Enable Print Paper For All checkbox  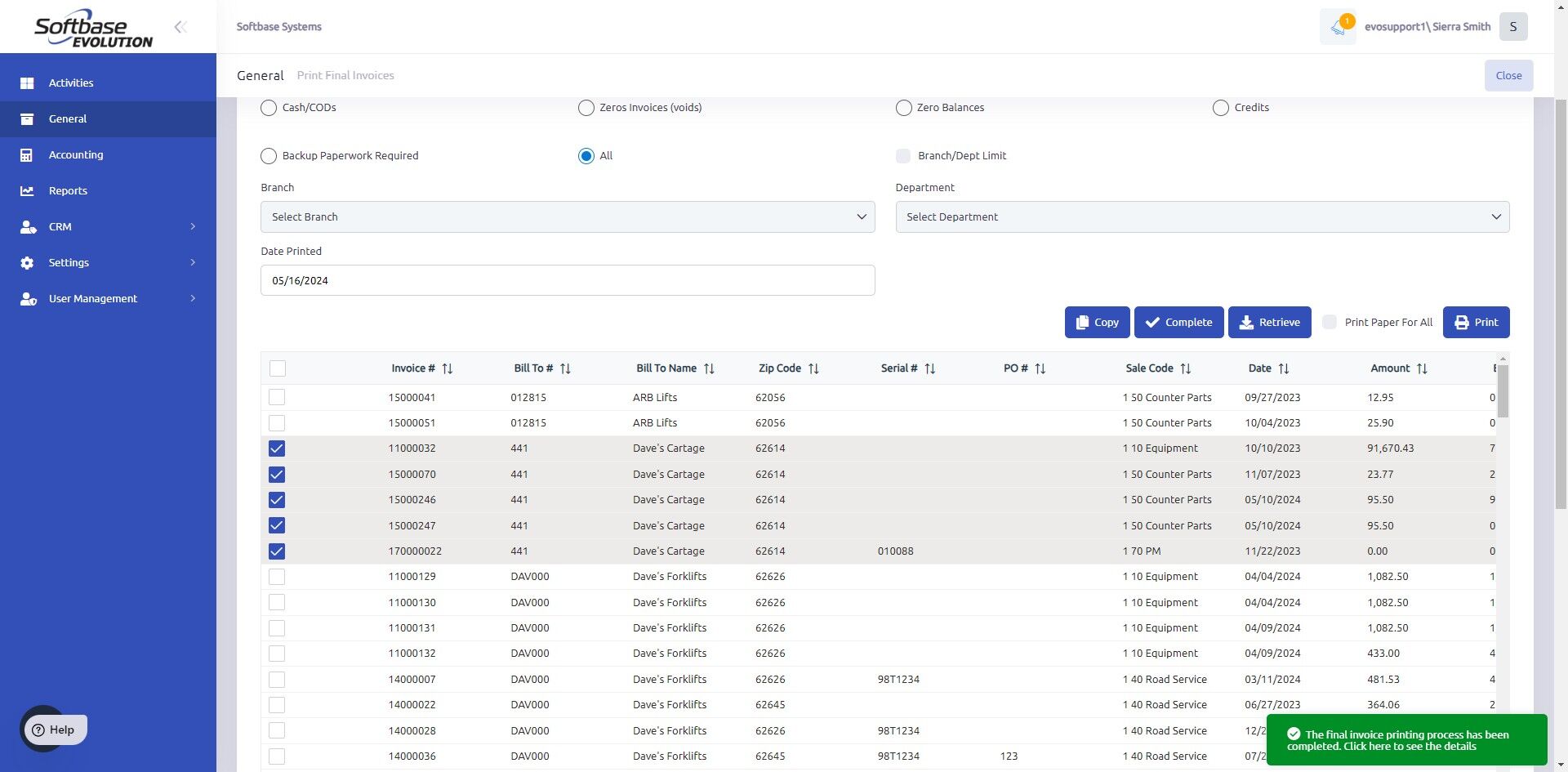pyautogui.click(x=1330, y=322)
